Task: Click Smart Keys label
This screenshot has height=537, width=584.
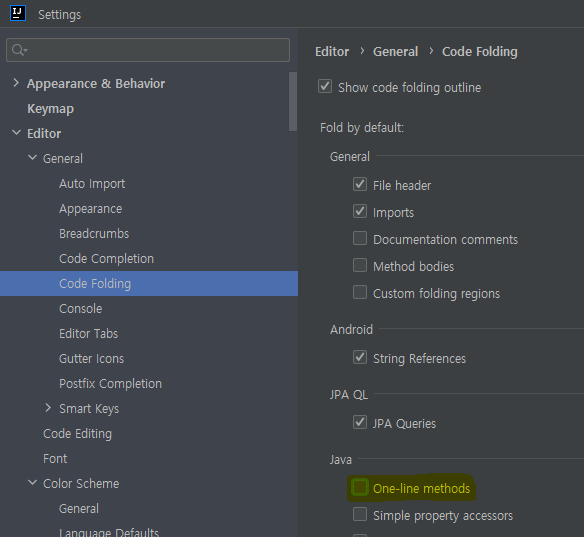Action: [89, 409]
